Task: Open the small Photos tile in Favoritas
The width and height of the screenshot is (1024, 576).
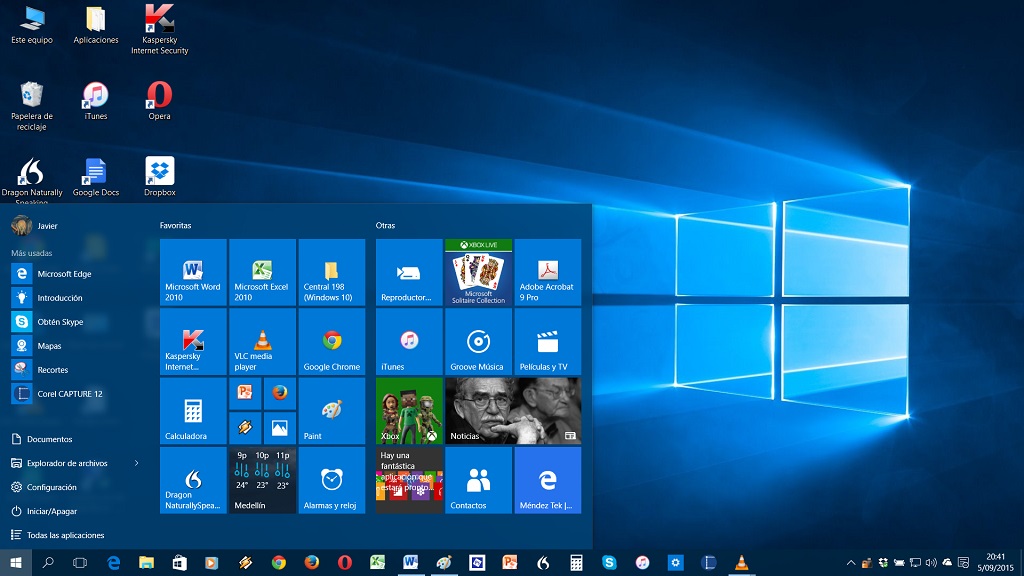Action: click(280, 428)
